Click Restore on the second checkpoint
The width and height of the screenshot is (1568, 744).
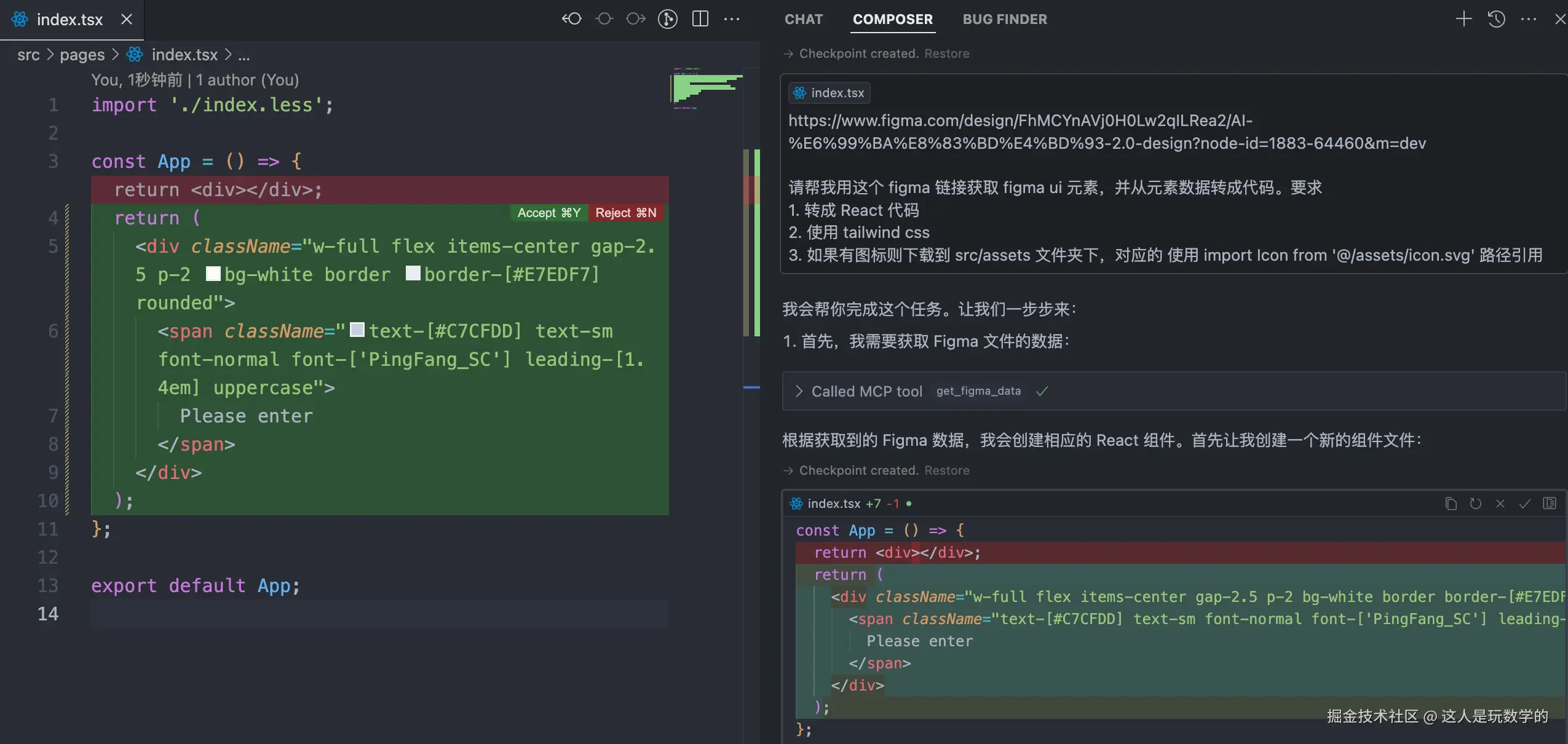[x=947, y=470]
